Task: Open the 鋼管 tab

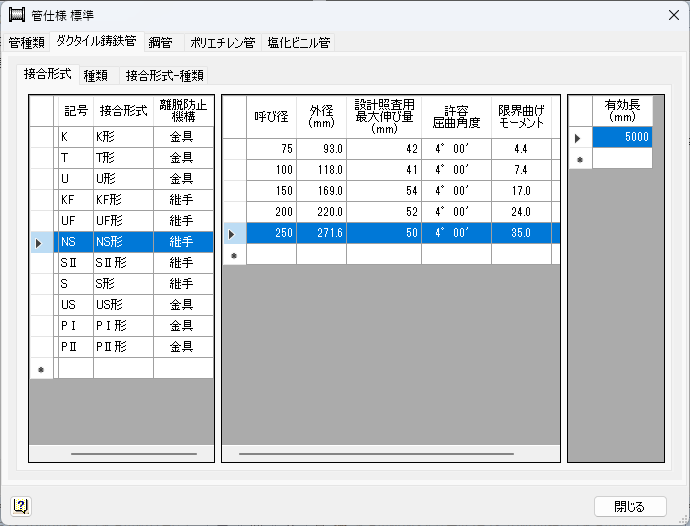Action: coord(160,43)
